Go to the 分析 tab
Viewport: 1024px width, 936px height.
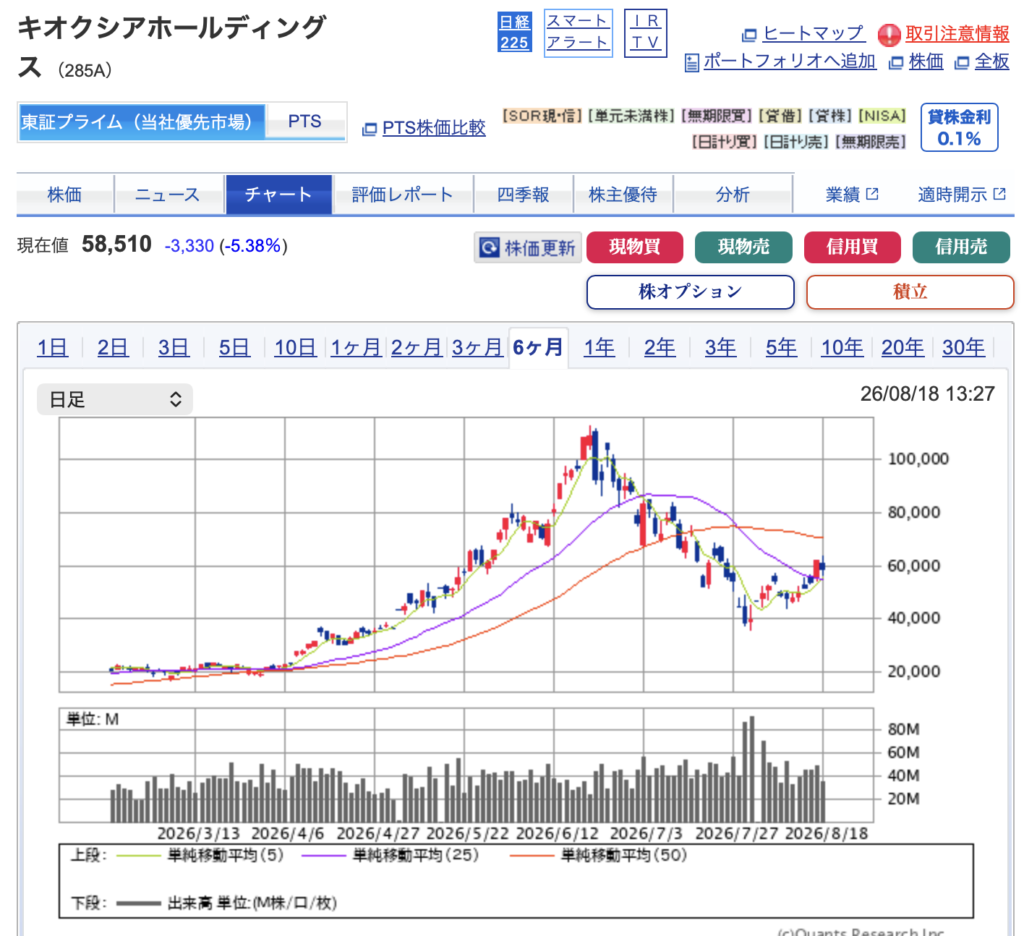click(733, 195)
